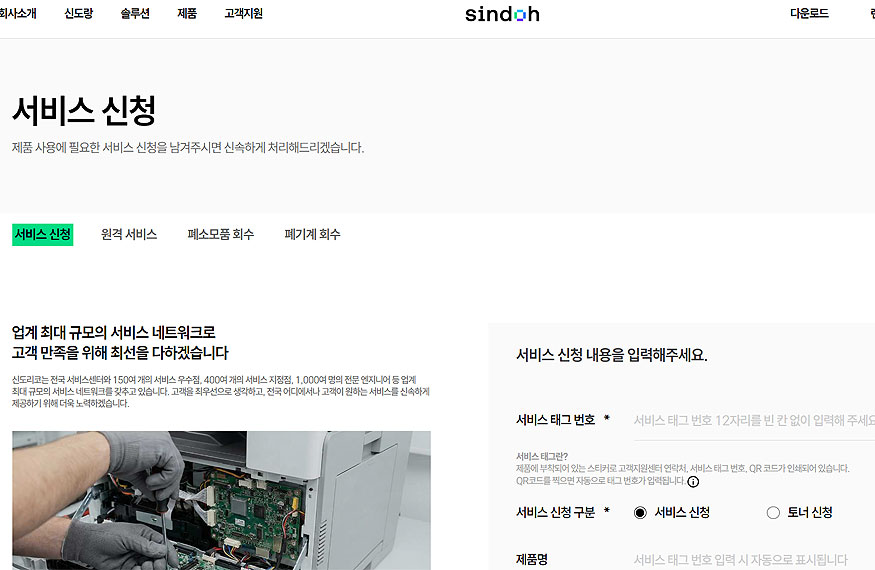Open the 제품 menu
The height and width of the screenshot is (570, 875).
[x=187, y=13]
